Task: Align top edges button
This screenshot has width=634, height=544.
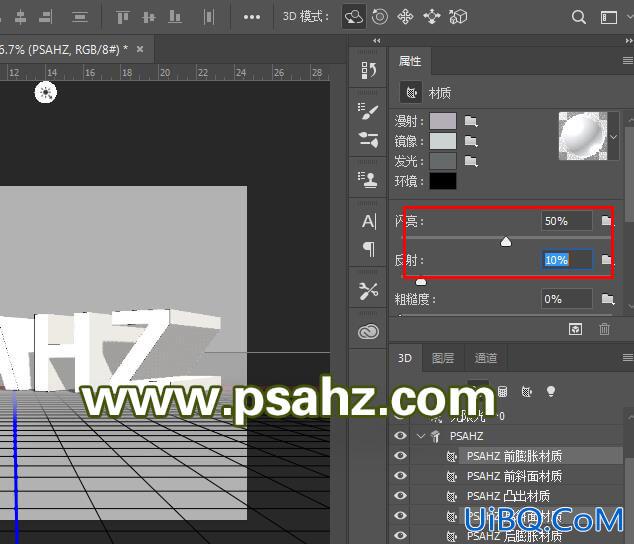Action: 123,17
